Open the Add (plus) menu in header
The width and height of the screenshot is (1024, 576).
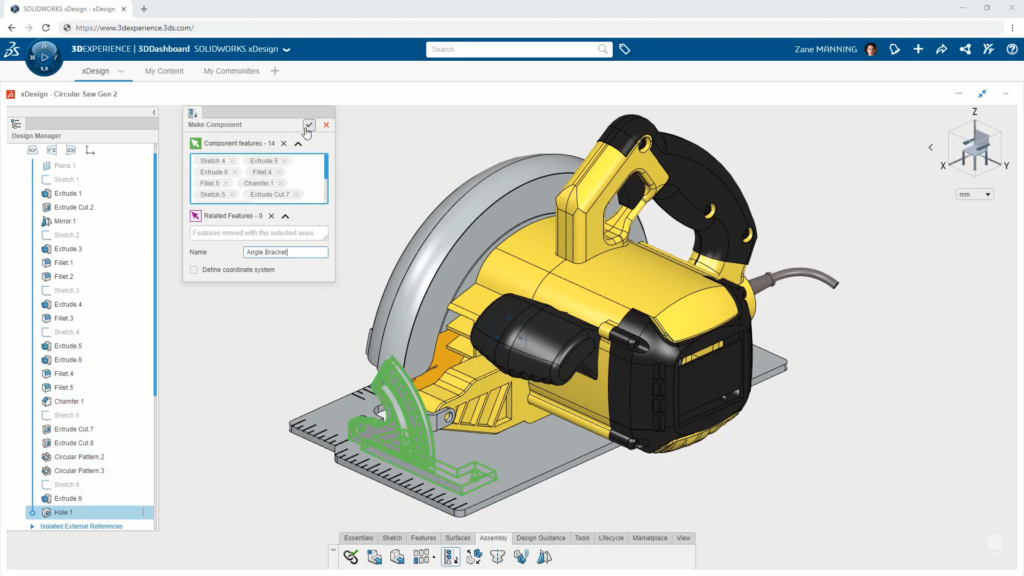point(918,49)
